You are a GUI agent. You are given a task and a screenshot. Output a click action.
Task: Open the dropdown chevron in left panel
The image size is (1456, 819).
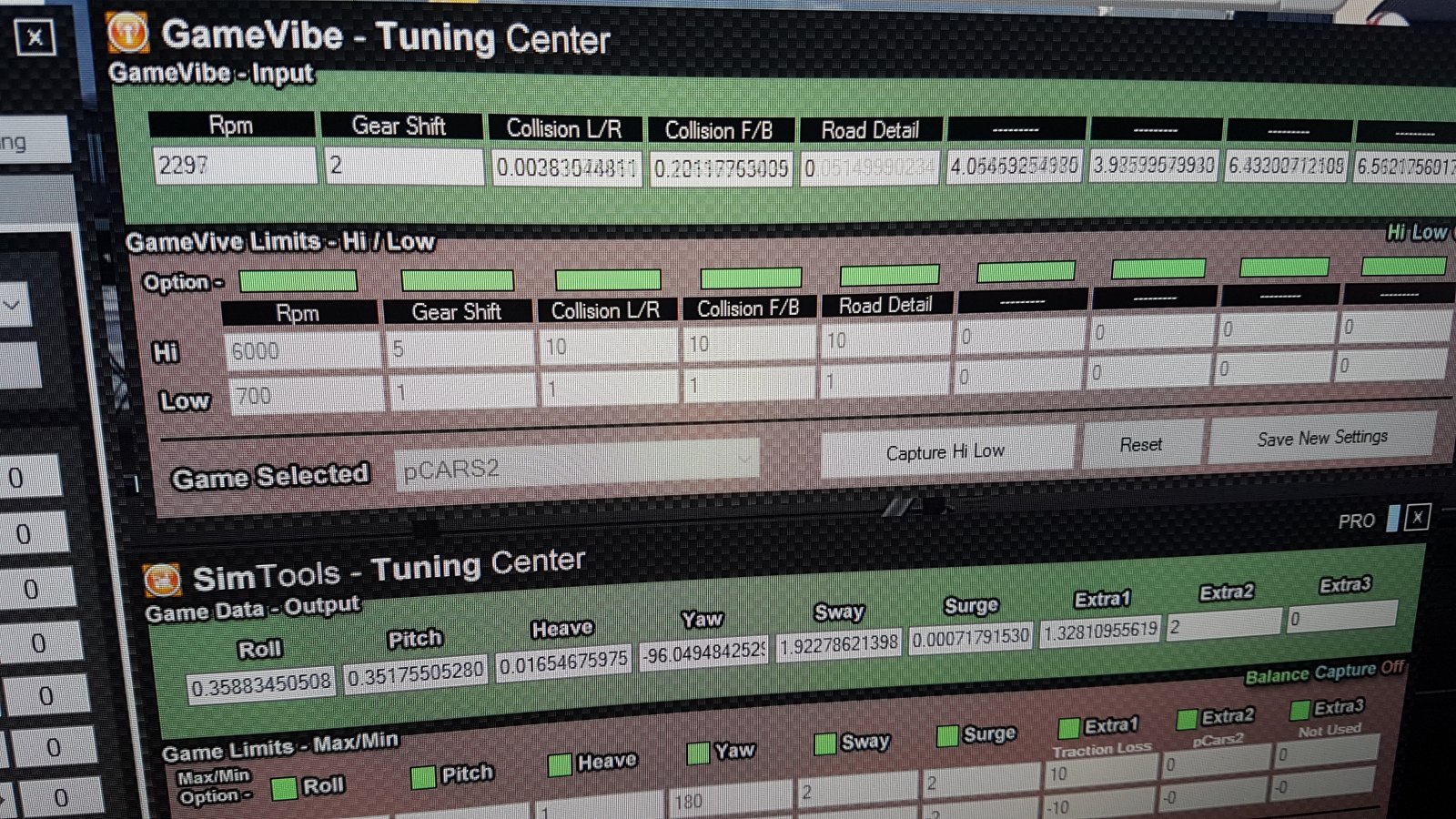coord(12,305)
